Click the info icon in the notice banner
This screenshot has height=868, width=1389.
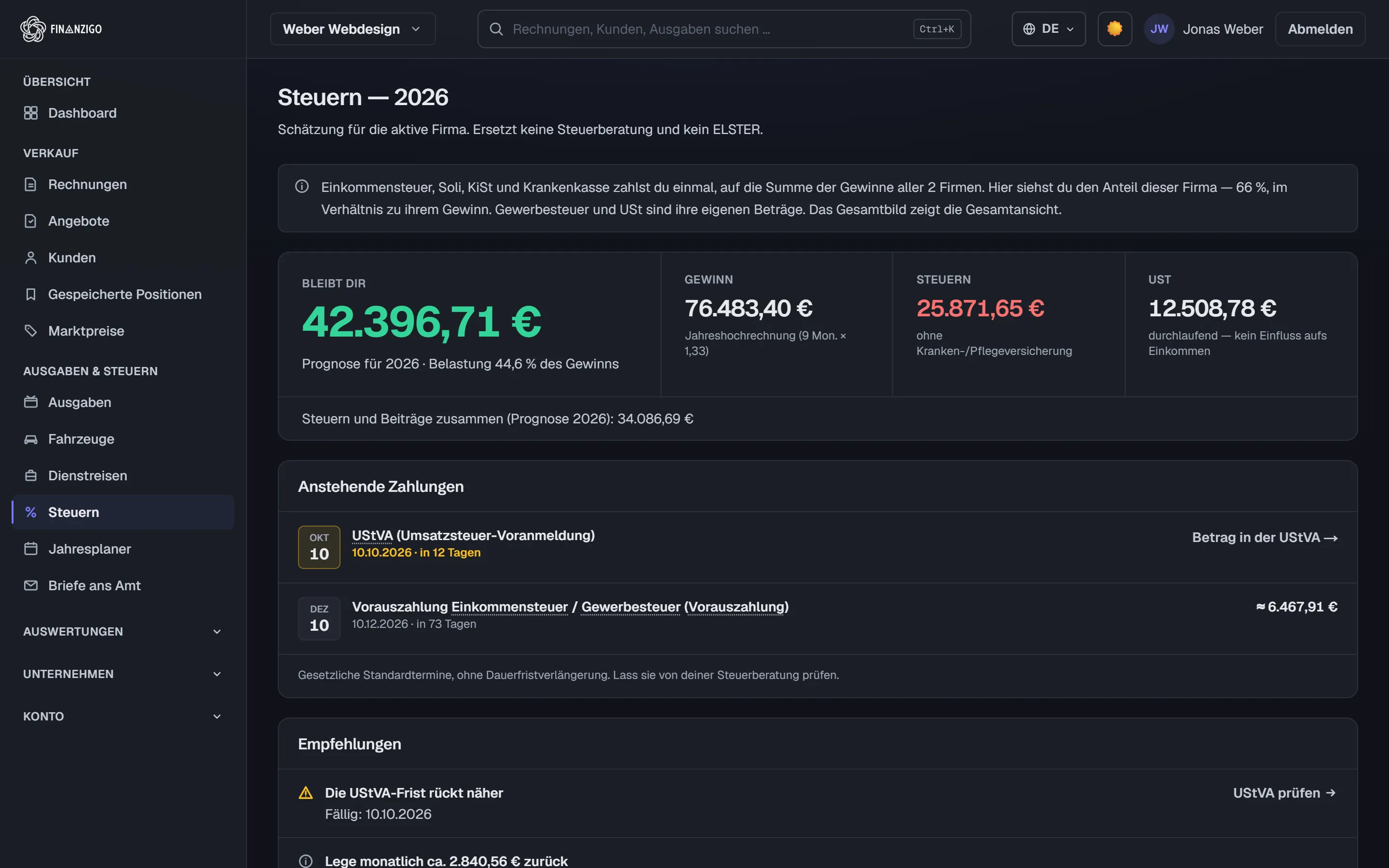302,187
